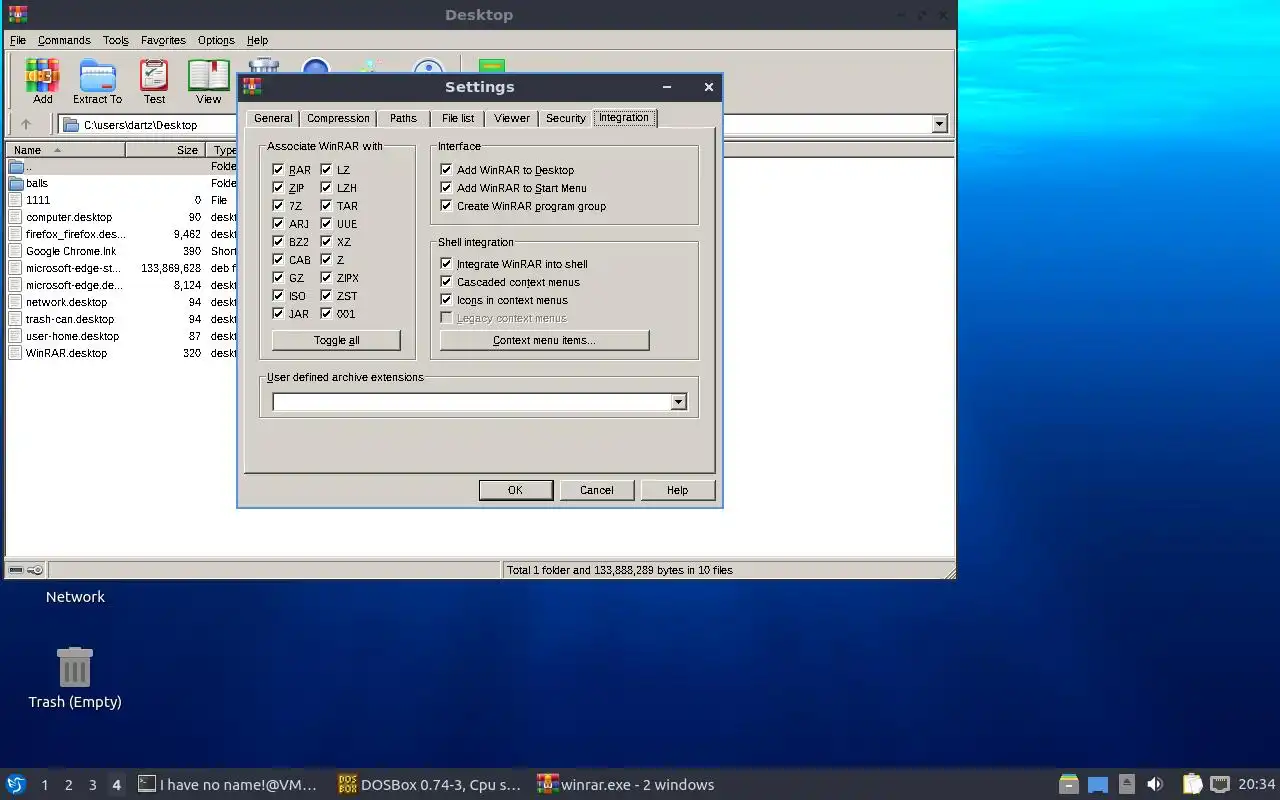The width and height of the screenshot is (1280, 800).
Task: Click the WinRAR icon in Settings title bar
Action: pos(252,87)
